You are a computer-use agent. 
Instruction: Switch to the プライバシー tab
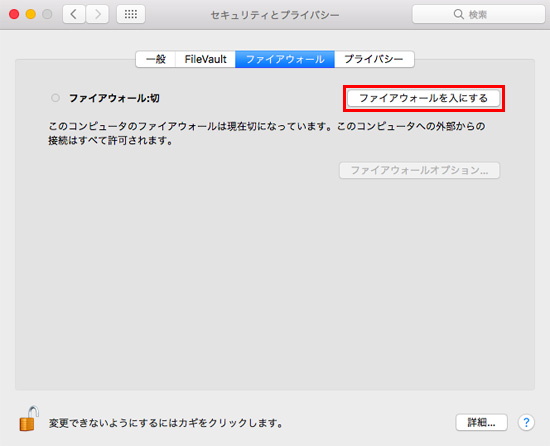pyautogui.click(x=374, y=59)
